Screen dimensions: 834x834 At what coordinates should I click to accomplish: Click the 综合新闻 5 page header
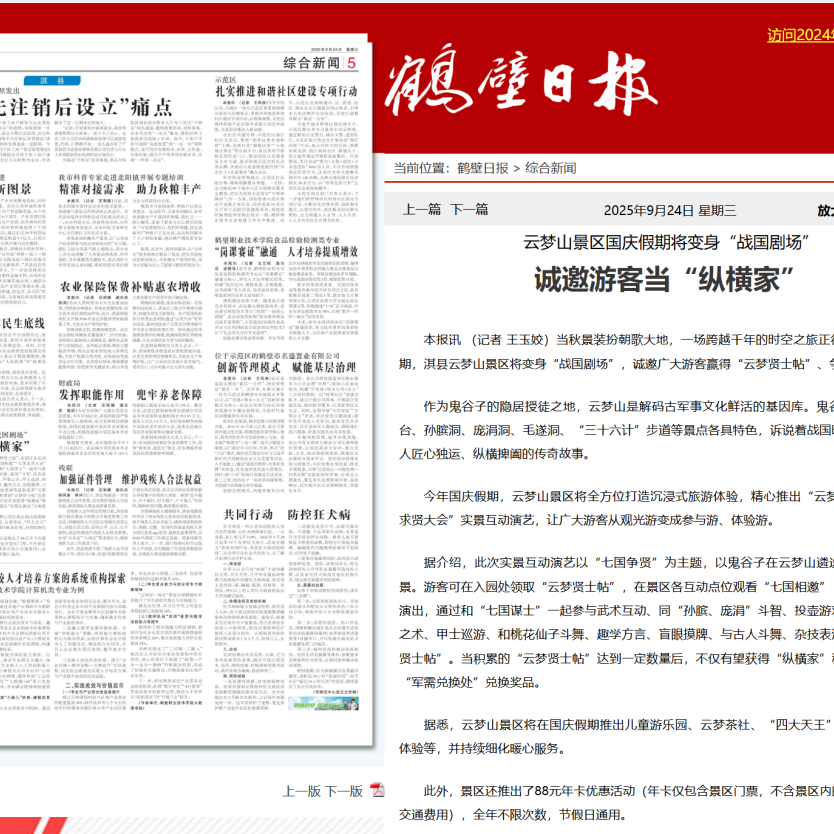[320, 63]
